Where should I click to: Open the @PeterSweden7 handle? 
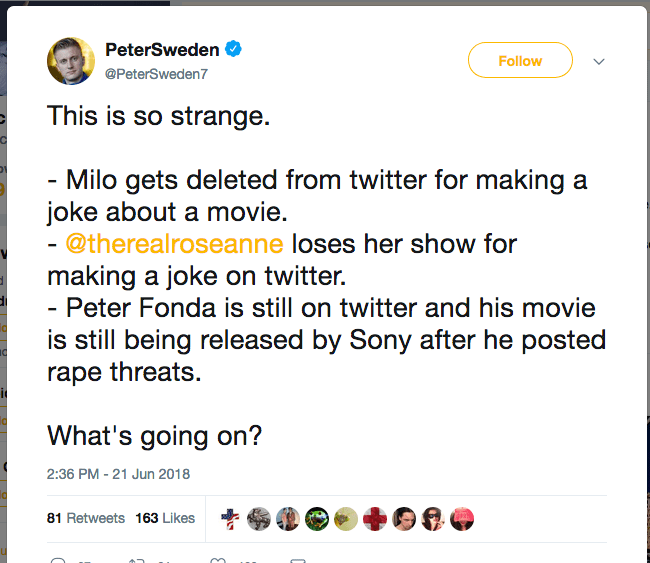155,73
